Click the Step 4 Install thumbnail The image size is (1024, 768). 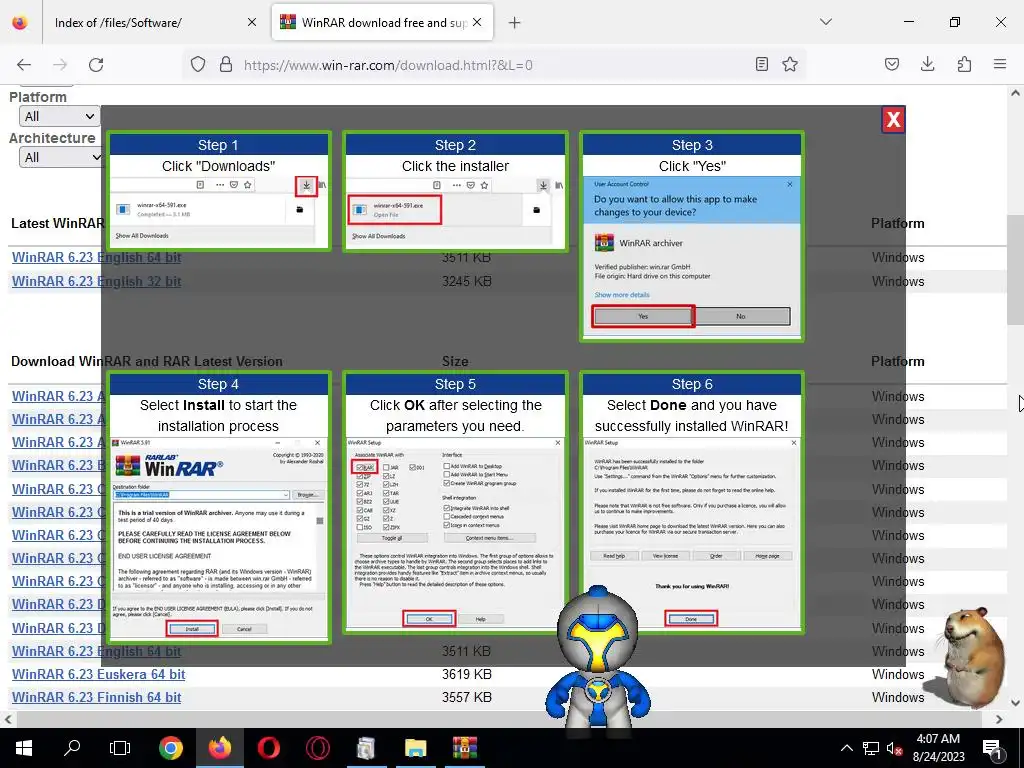tap(219, 507)
